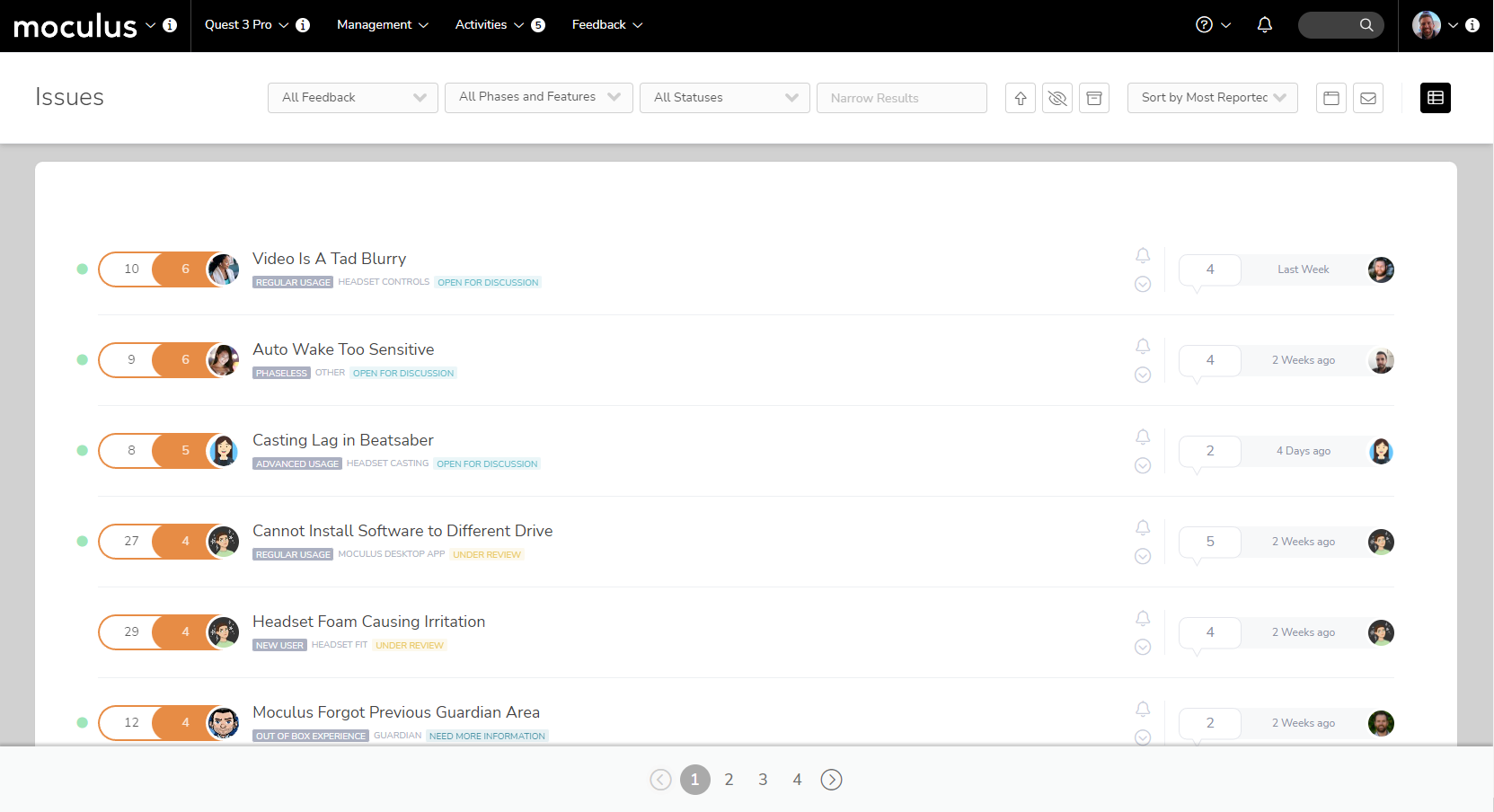Image resolution: width=1494 pixels, height=812 pixels.
Task: Open the All Statuses dropdown
Action: (725, 98)
